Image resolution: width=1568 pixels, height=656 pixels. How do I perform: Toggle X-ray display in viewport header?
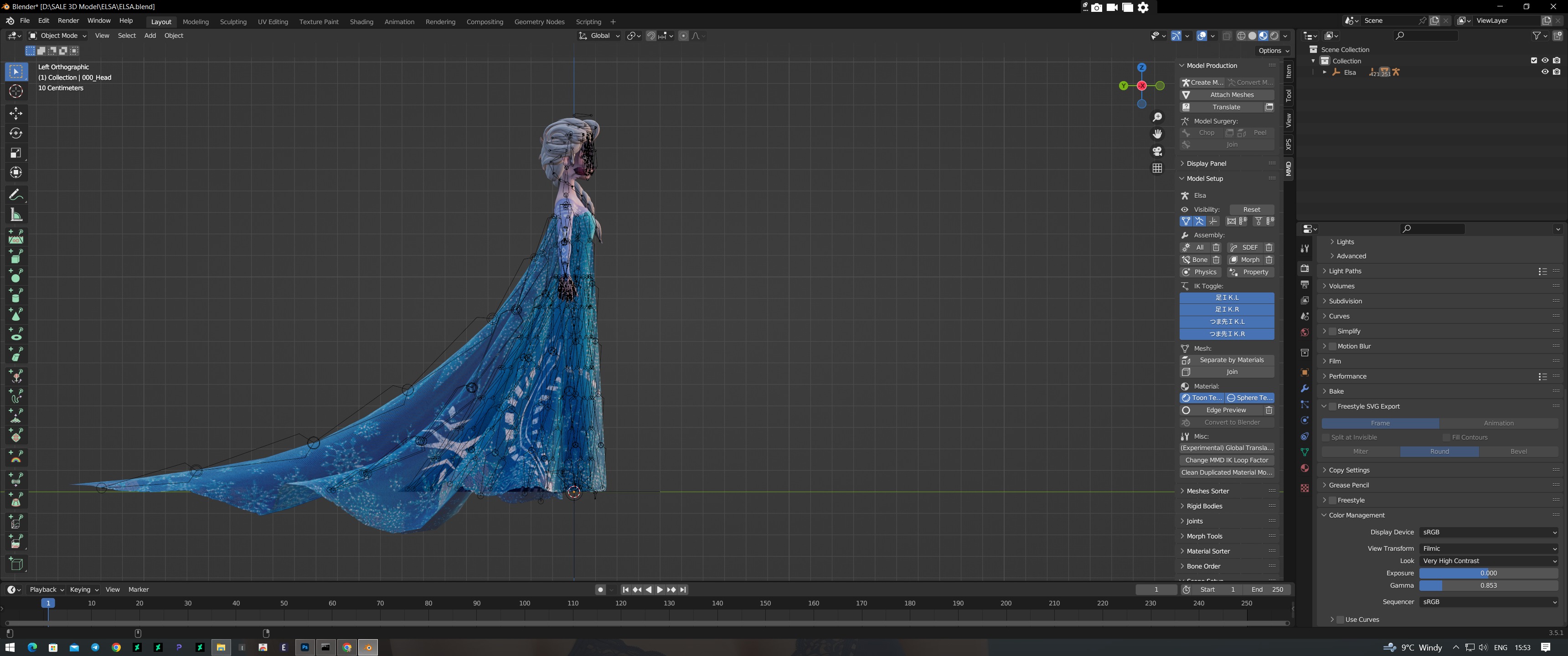click(1227, 36)
